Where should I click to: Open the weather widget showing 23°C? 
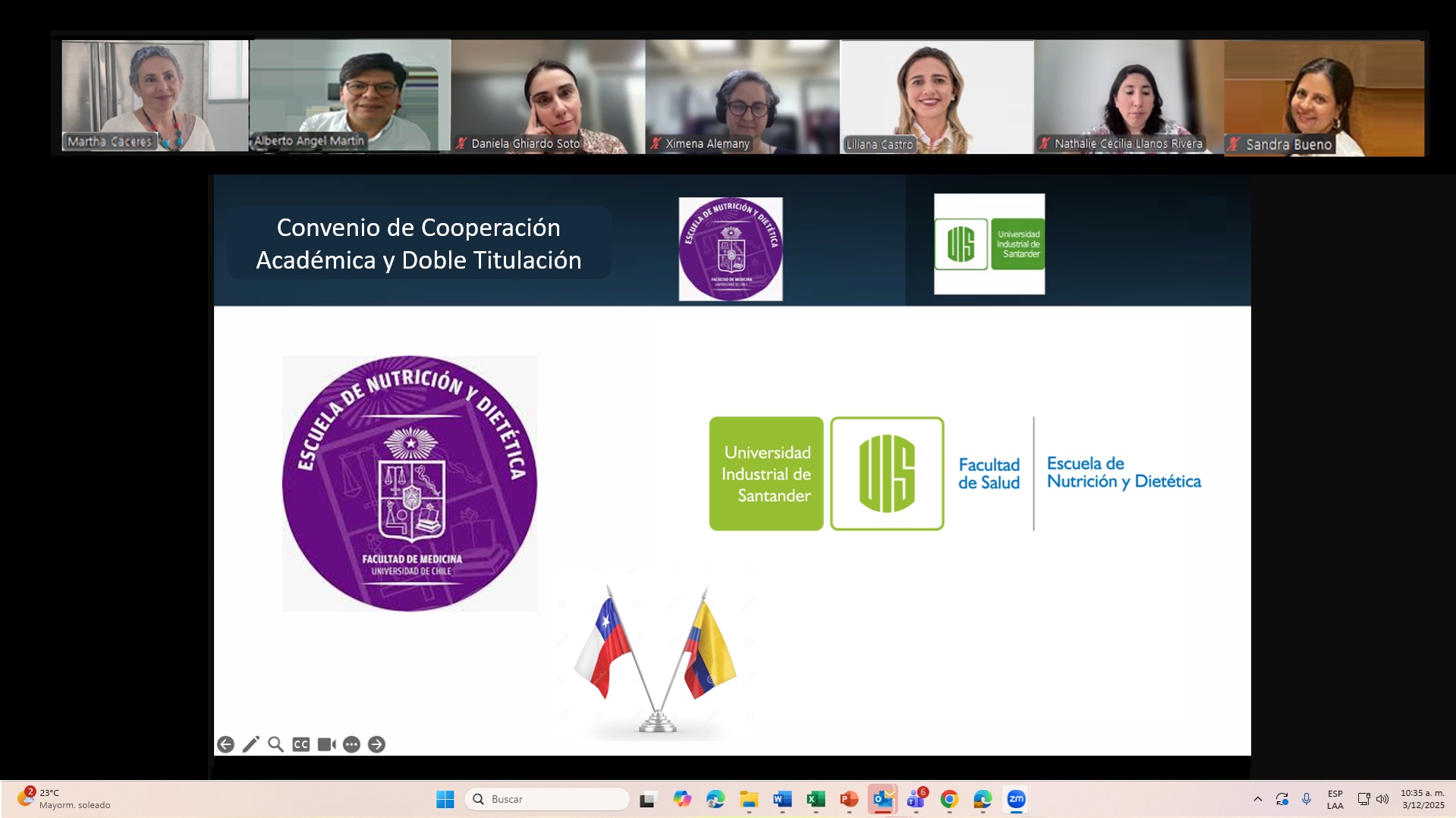(x=64, y=799)
